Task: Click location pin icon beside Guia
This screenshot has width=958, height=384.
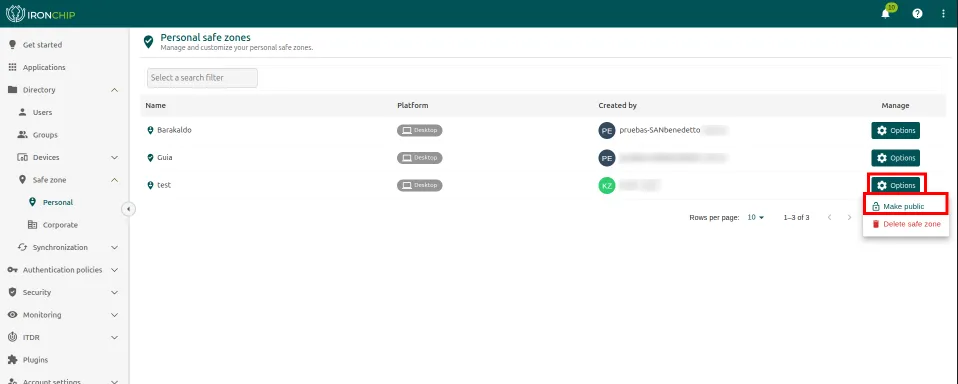Action: coord(150,158)
